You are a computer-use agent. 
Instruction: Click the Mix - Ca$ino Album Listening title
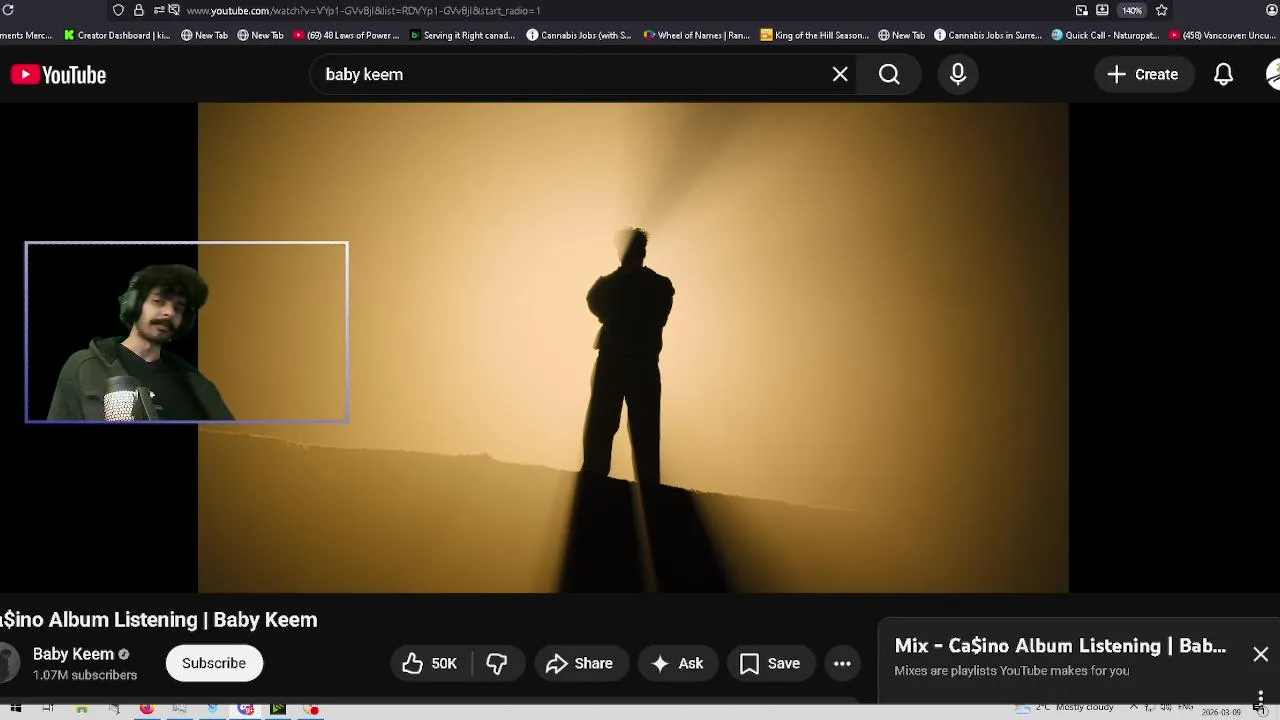coord(1060,646)
